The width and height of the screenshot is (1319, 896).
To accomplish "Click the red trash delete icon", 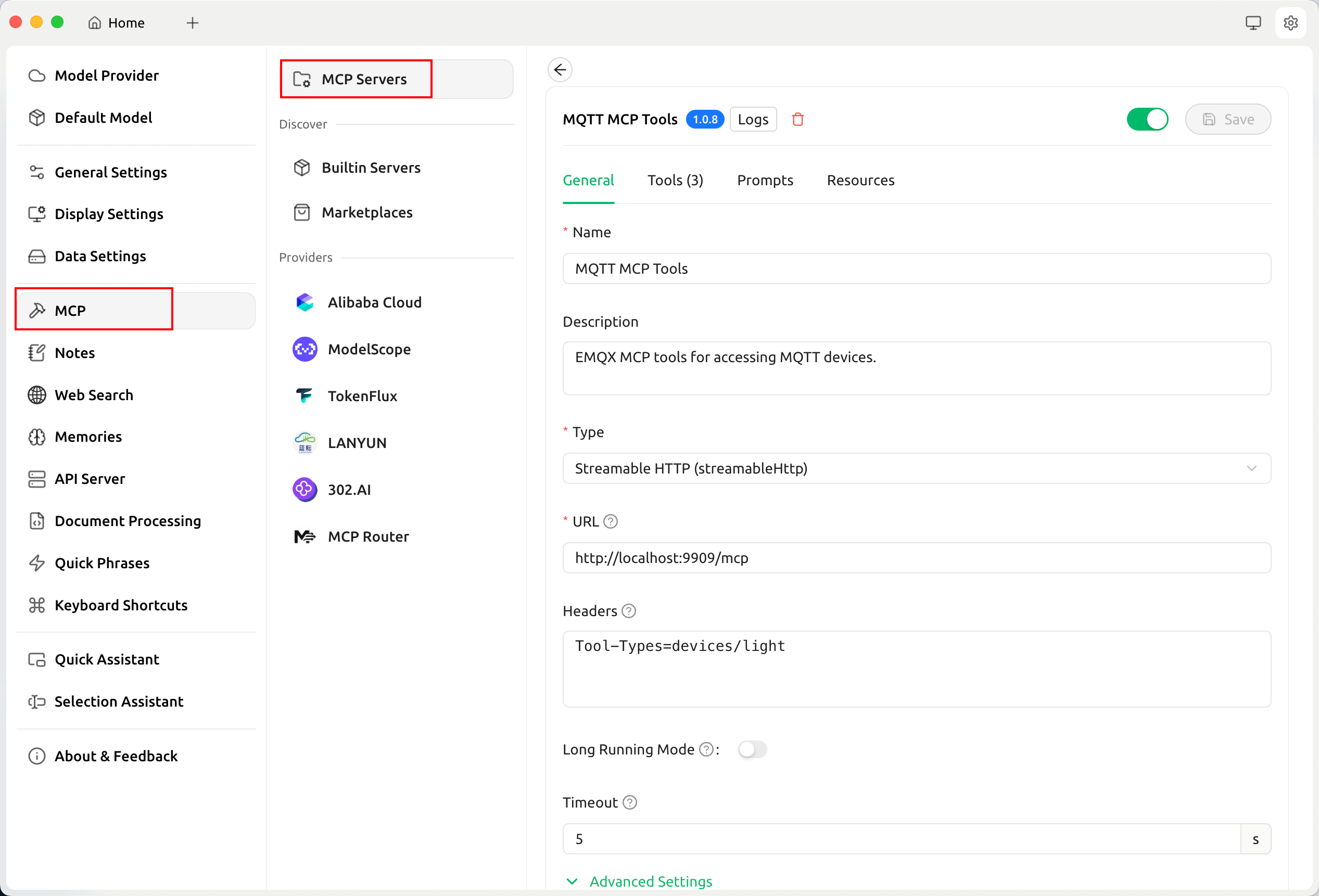I will [x=797, y=119].
